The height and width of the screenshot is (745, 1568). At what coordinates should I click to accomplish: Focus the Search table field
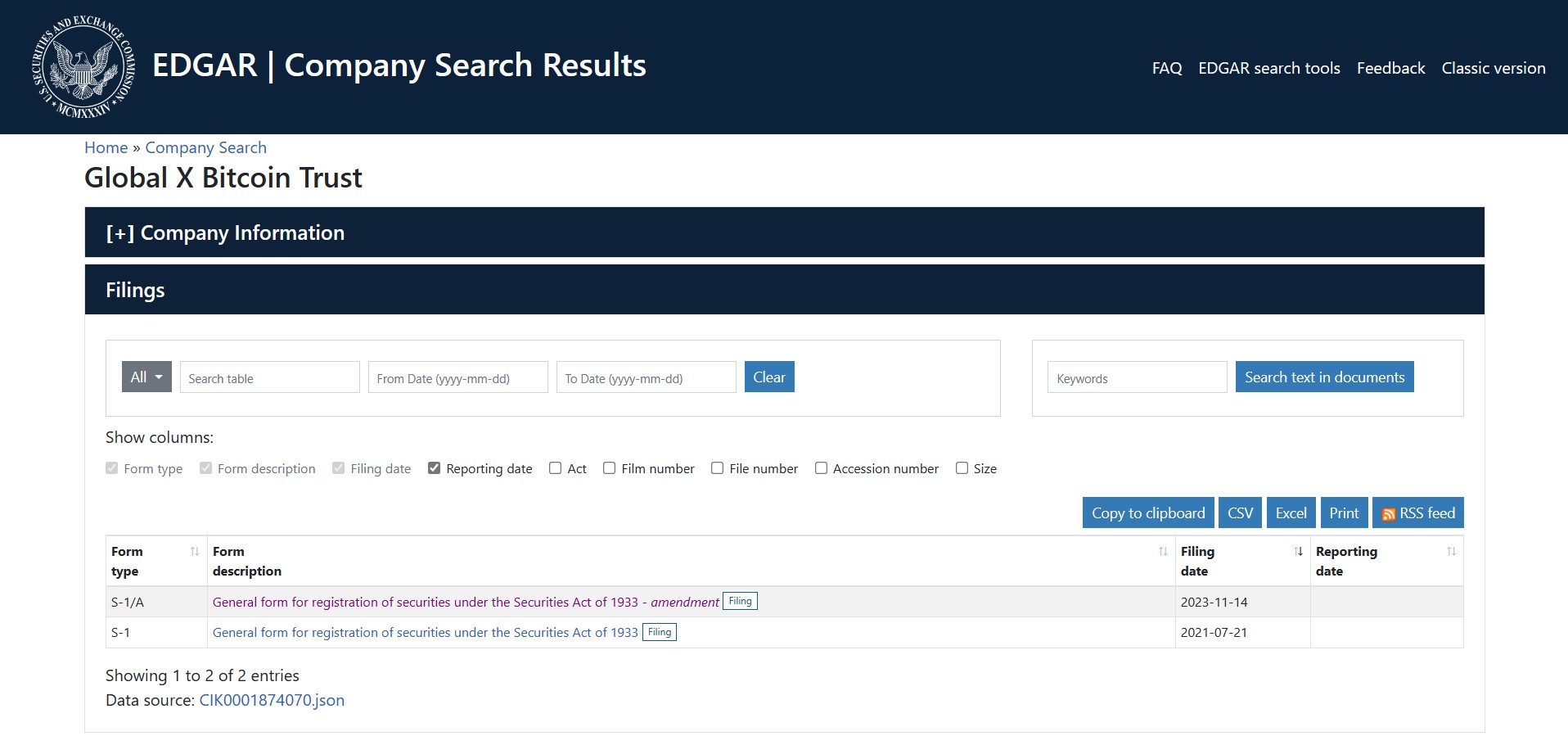(x=269, y=377)
